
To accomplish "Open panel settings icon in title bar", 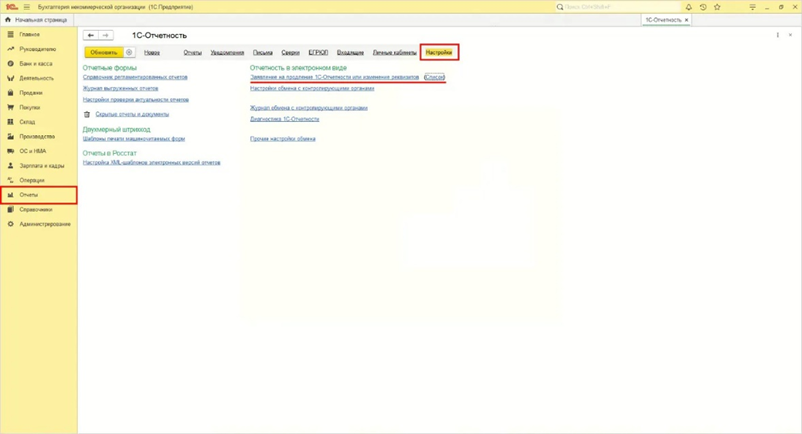I will click(x=752, y=7).
